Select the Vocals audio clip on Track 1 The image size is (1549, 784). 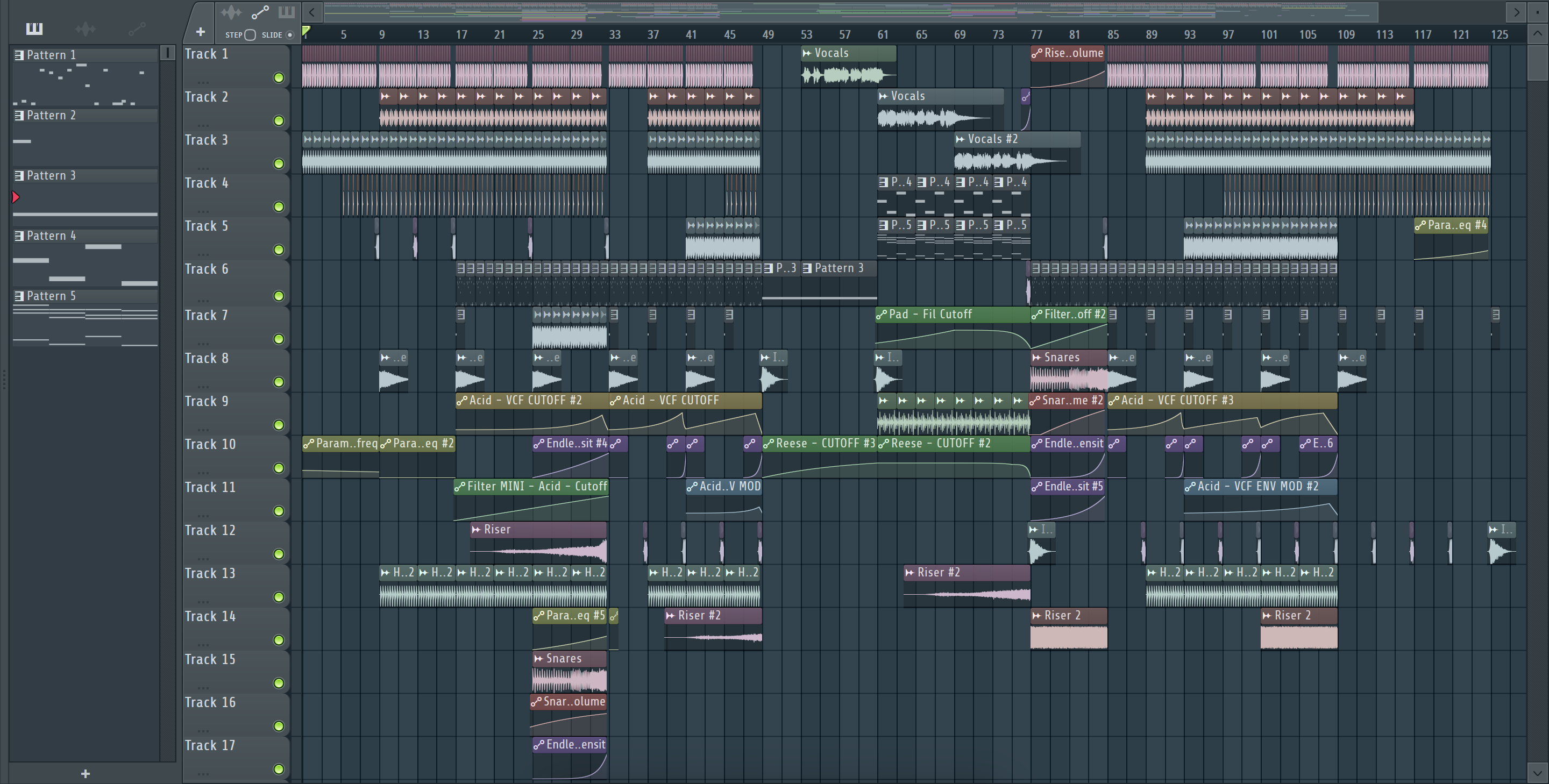(849, 66)
